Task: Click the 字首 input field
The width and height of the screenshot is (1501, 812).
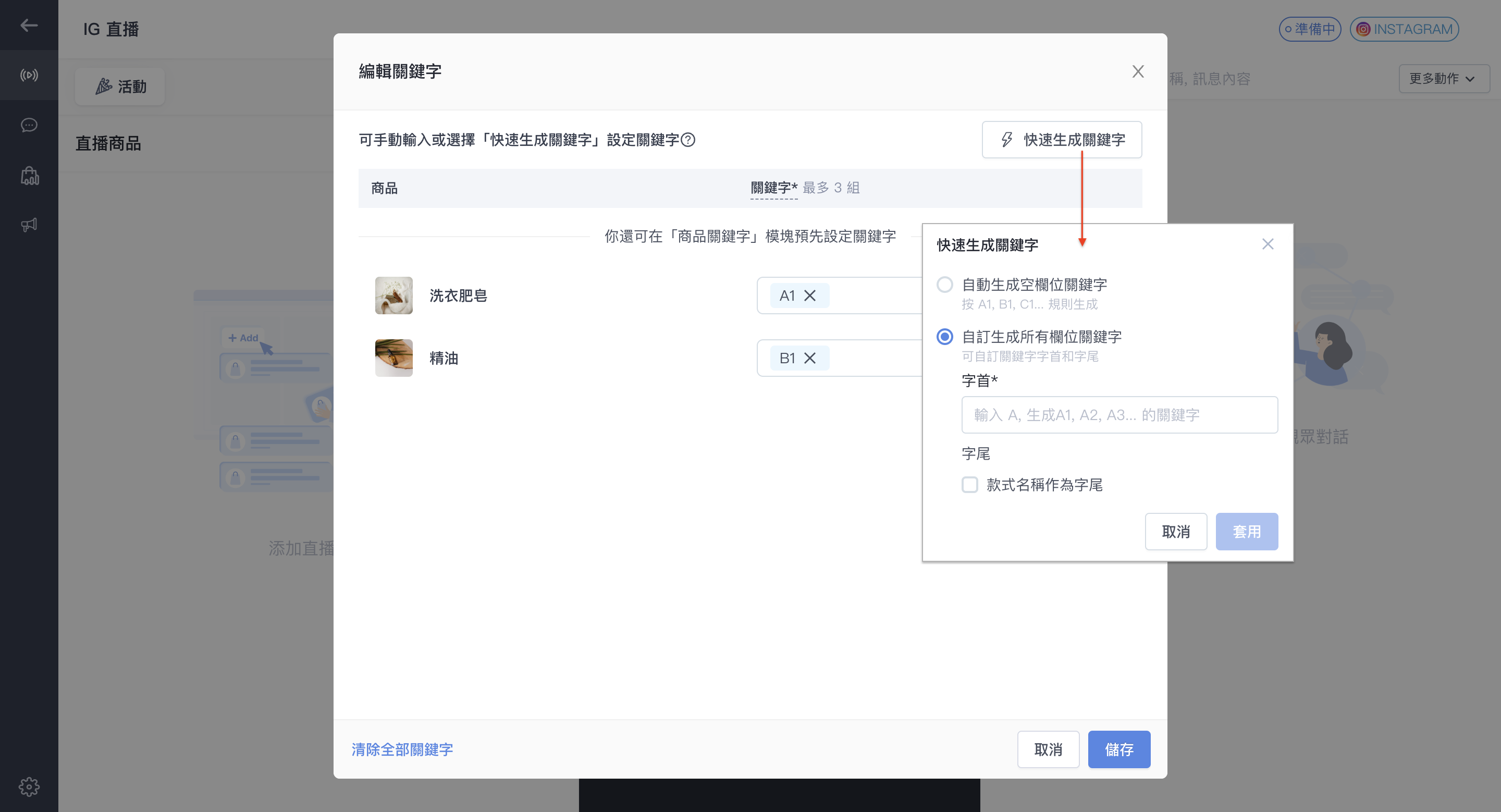Action: (x=1119, y=415)
